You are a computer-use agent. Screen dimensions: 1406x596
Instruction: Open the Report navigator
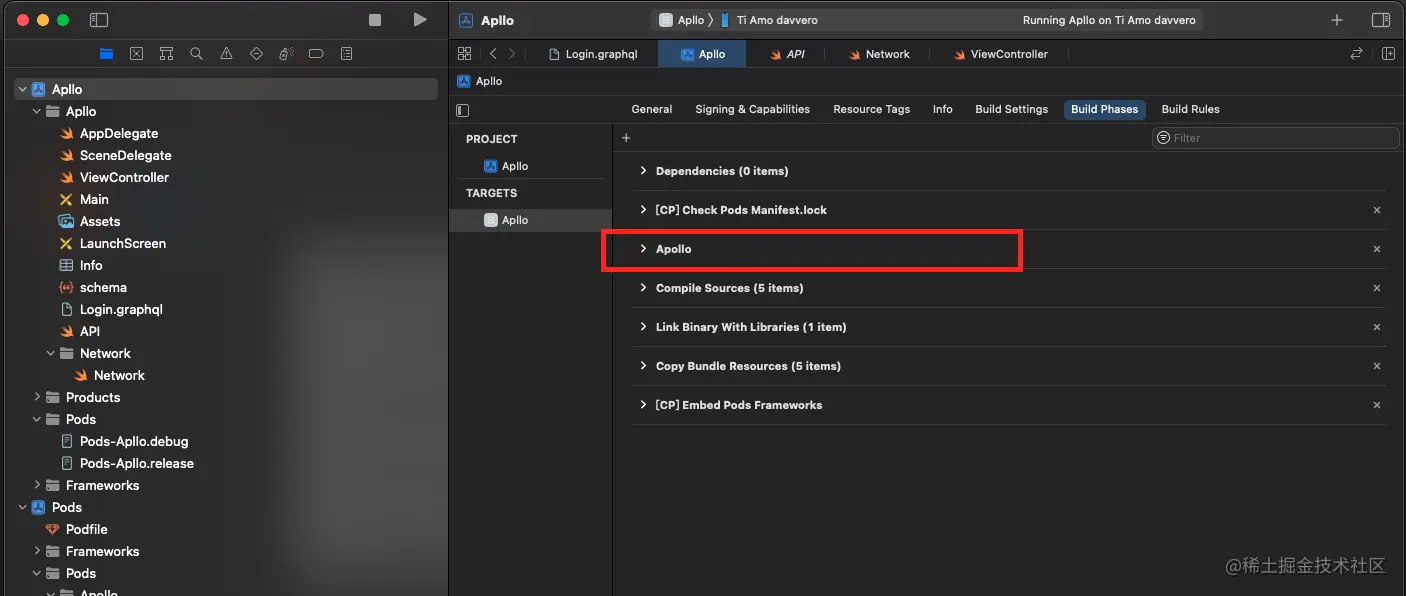point(346,54)
